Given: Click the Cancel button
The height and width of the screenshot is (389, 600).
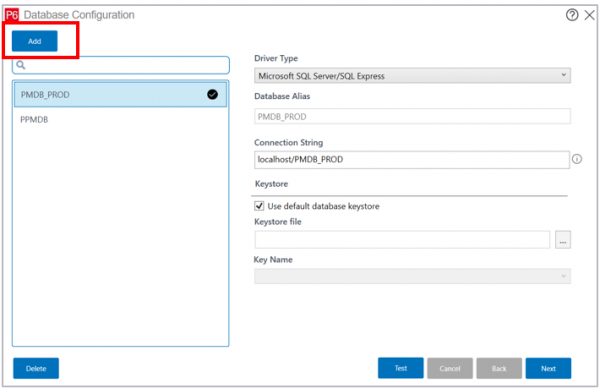Looking at the screenshot, I should click(x=450, y=368).
